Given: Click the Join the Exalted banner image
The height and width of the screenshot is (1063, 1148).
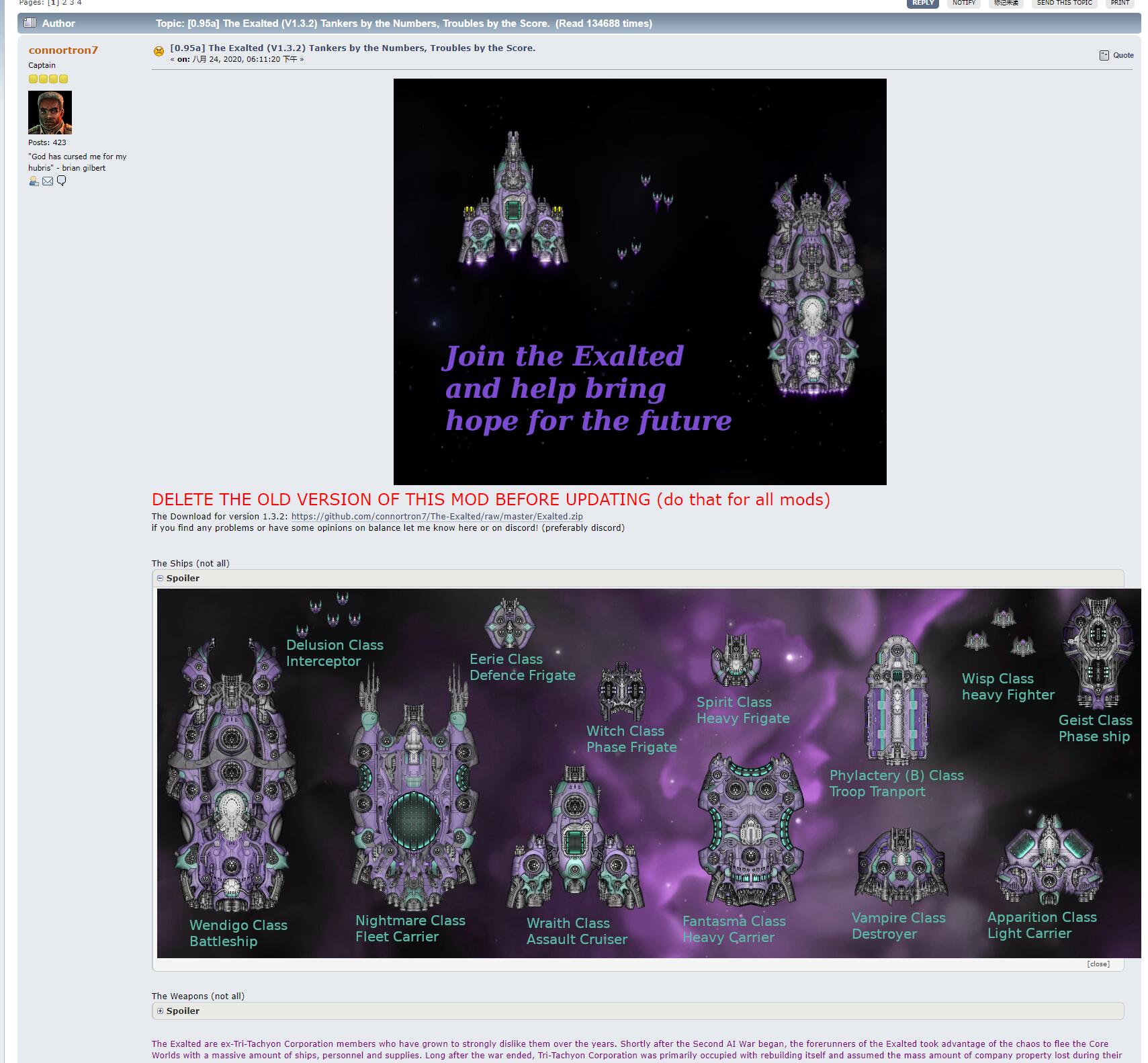Looking at the screenshot, I should point(639,282).
